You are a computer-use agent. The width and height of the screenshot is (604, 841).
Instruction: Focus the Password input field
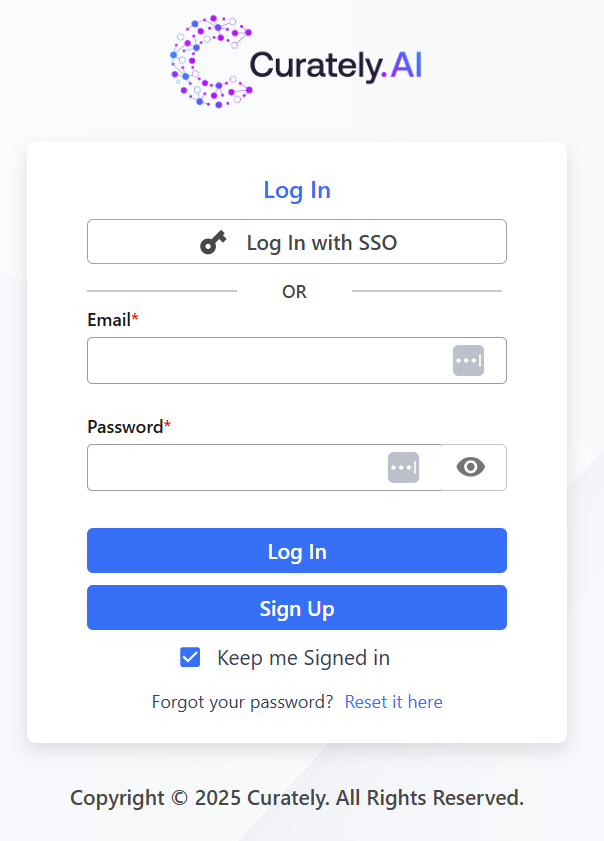click(235, 467)
